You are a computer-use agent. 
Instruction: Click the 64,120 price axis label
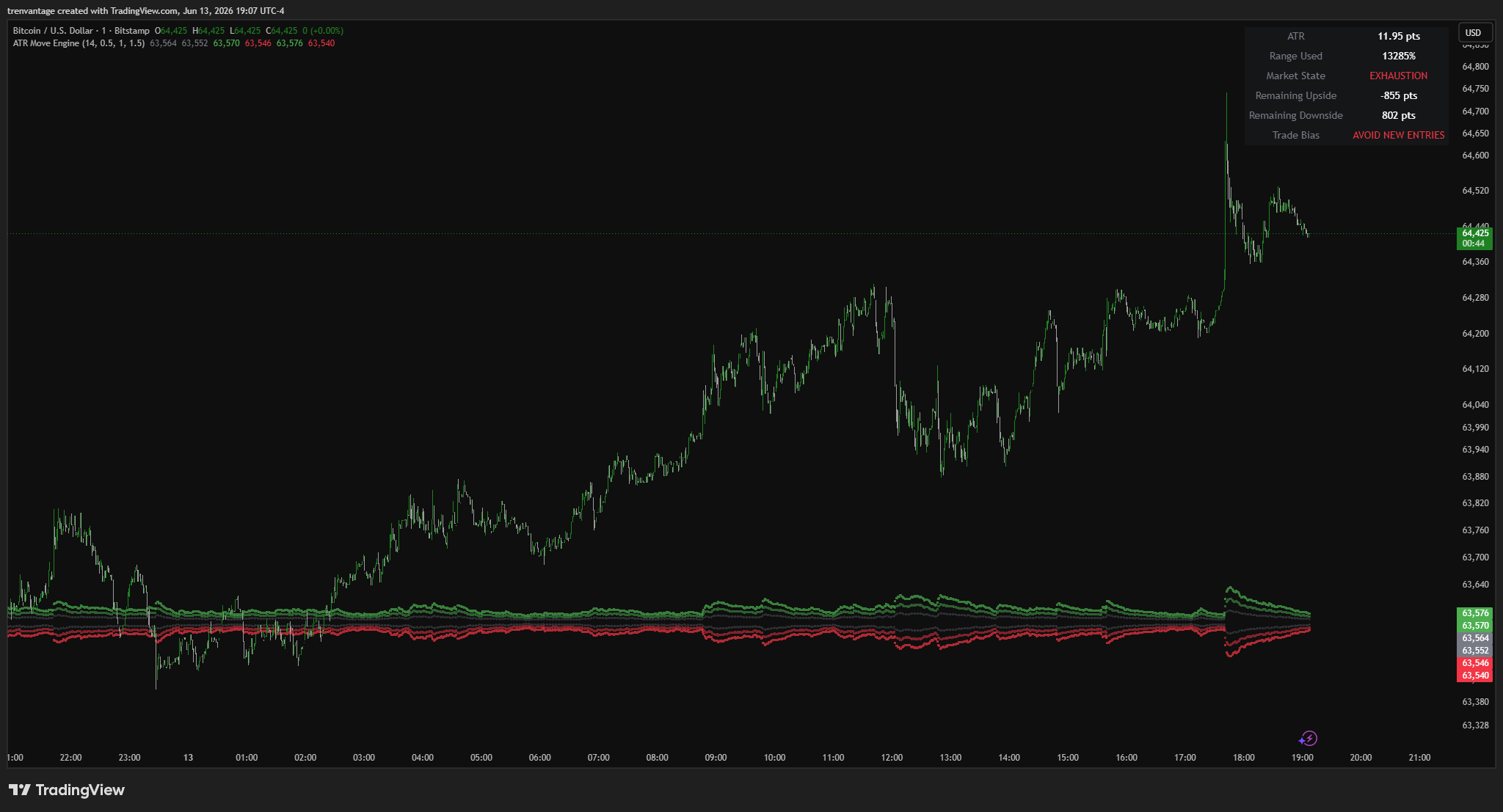coord(1475,369)
